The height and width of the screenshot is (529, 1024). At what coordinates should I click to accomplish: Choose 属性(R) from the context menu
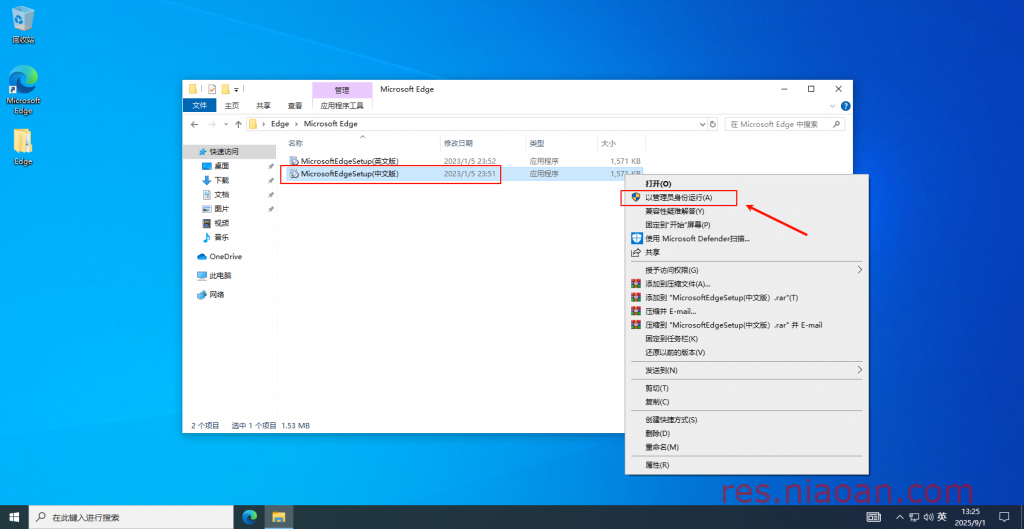746,465
